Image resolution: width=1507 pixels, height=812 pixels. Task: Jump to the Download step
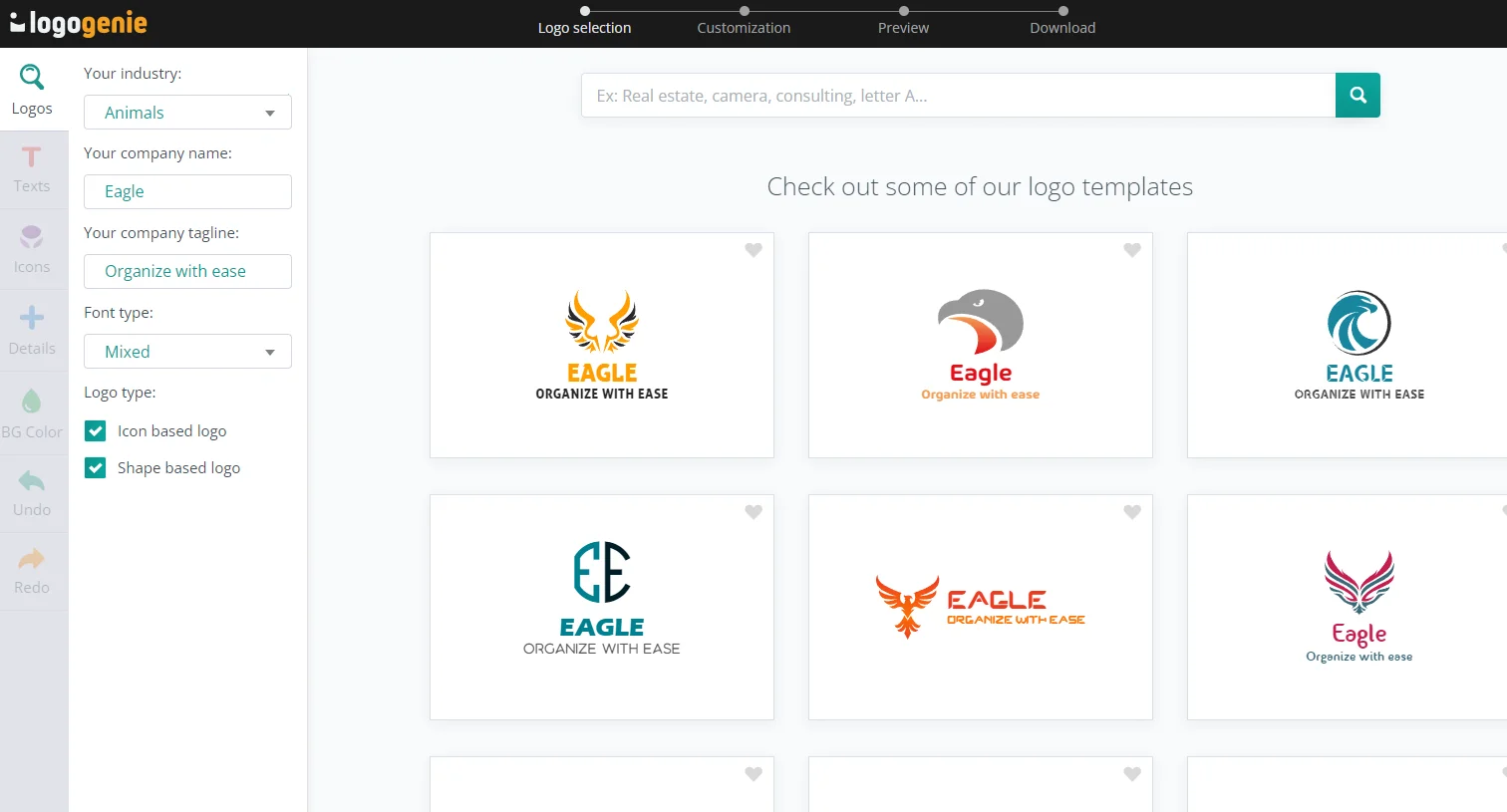[x=1062, y=28]
